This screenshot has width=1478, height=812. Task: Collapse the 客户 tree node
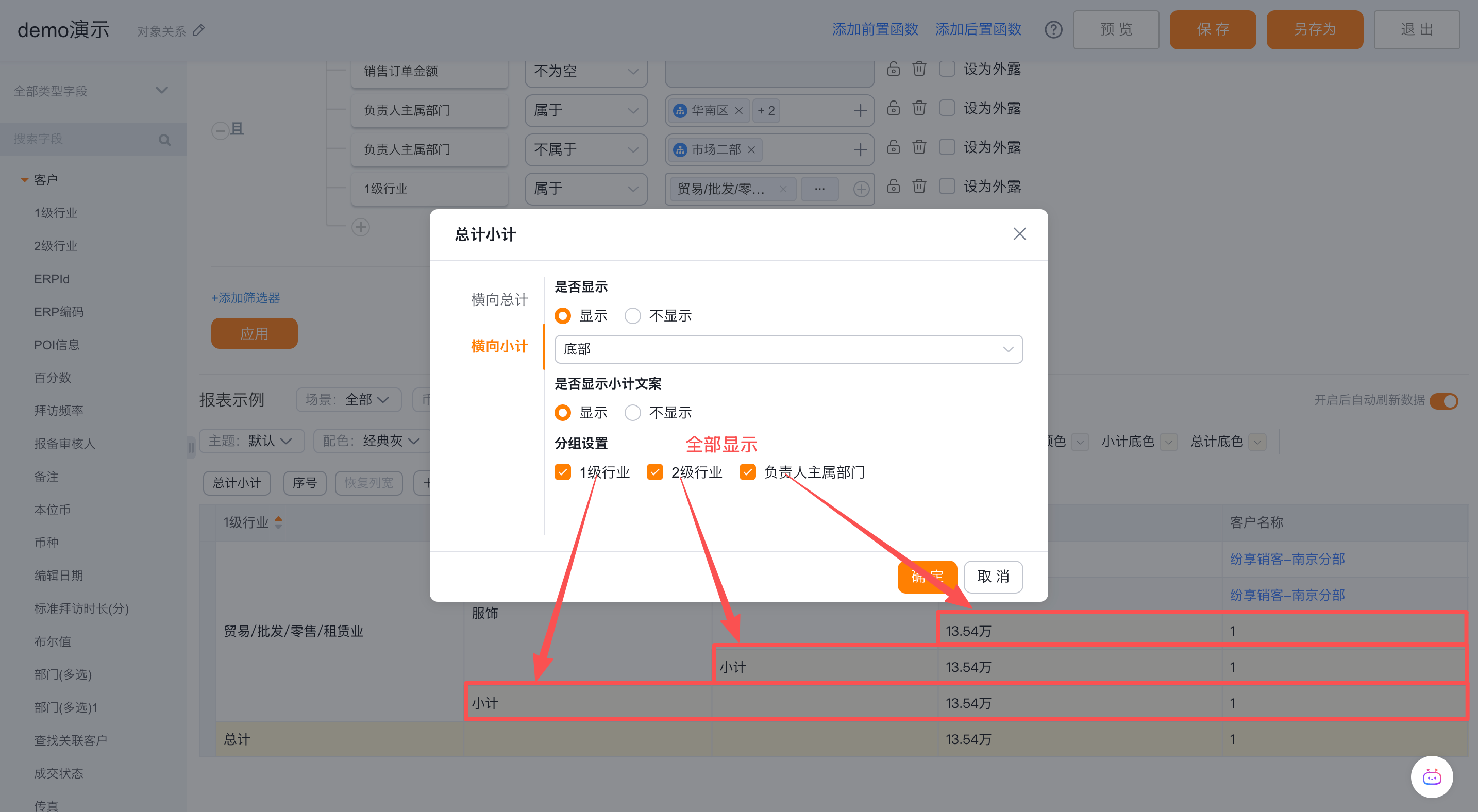[x=24, y=180]
